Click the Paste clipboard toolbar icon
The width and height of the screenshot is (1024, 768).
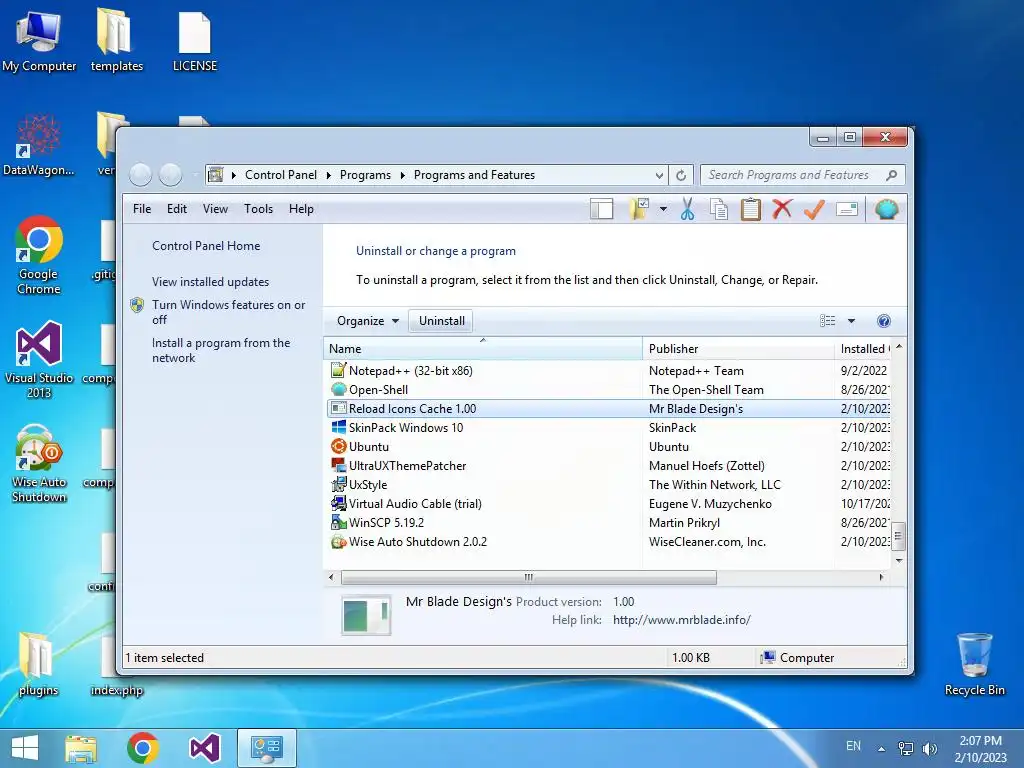[750, 209]
